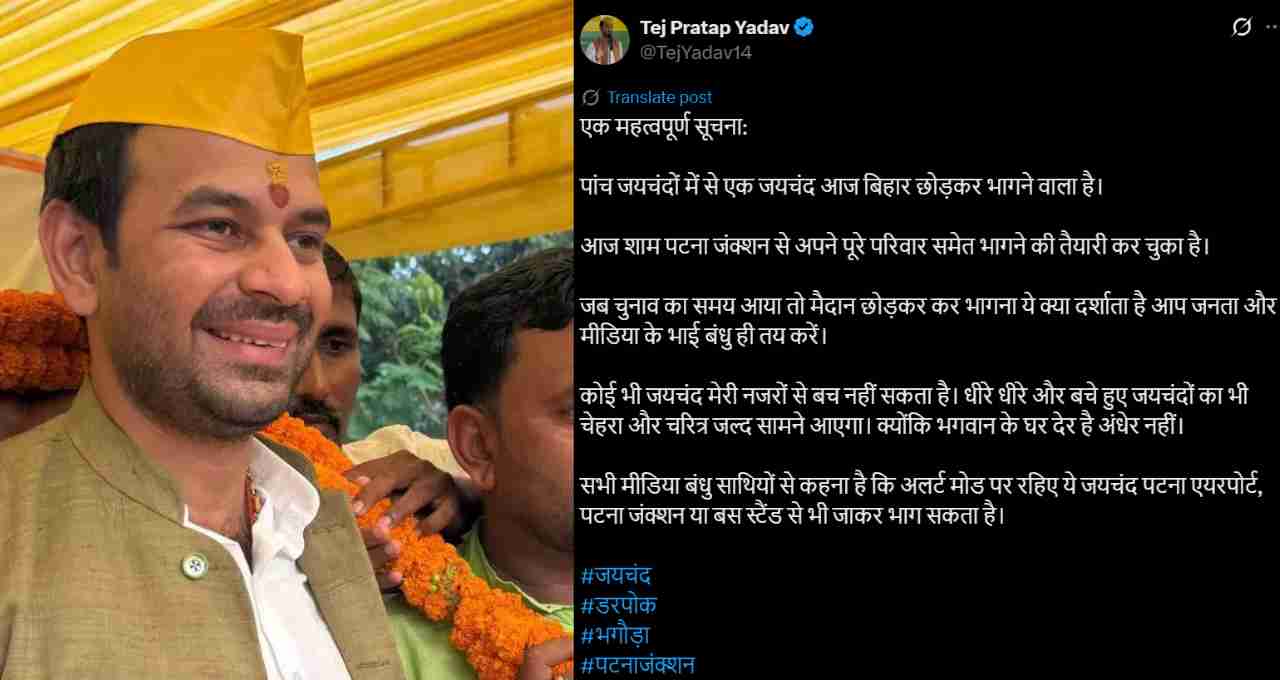This screenshot has width=1280, height=680.
Task: Open the Grok icon at post top right
Action: [1241, 28]
